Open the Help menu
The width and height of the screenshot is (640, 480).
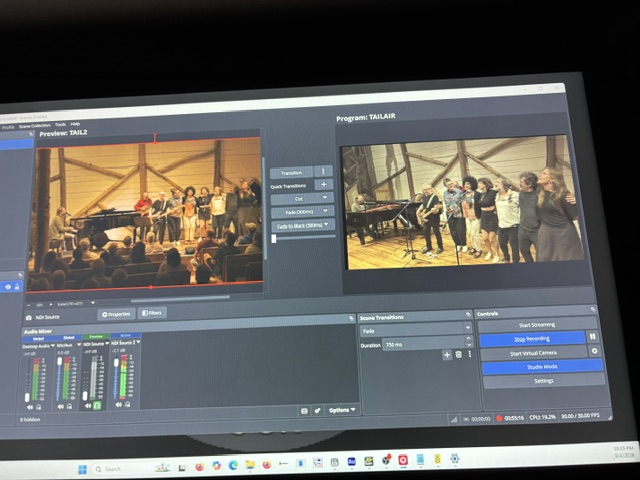coord(75,124)
